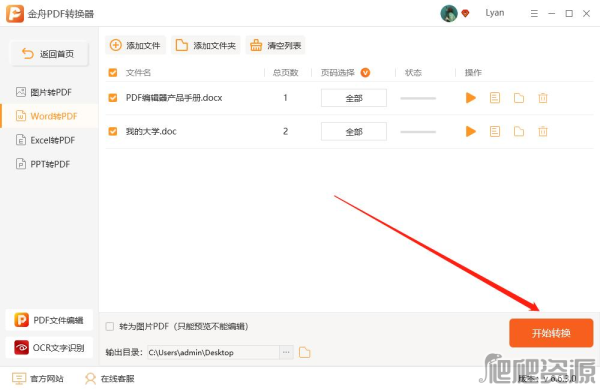The image size is (600, 390).
Task: Toggle the select-all checkbox next to 文件名
Action: click(112, 73)
